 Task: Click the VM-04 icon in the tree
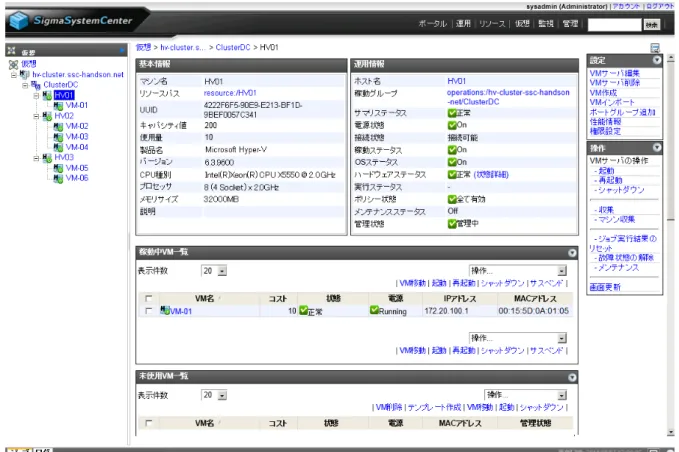[x=58, y=147]
